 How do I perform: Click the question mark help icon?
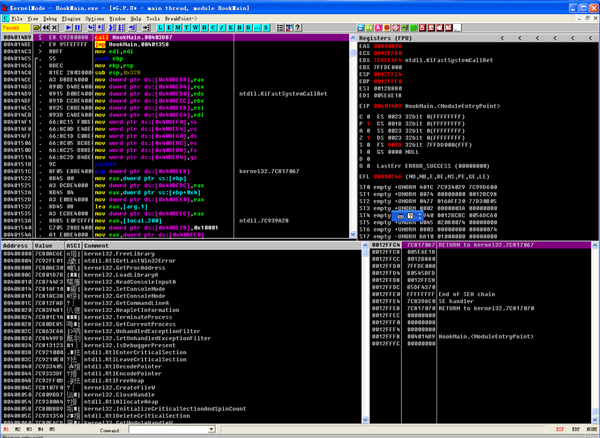pos(298,28)
